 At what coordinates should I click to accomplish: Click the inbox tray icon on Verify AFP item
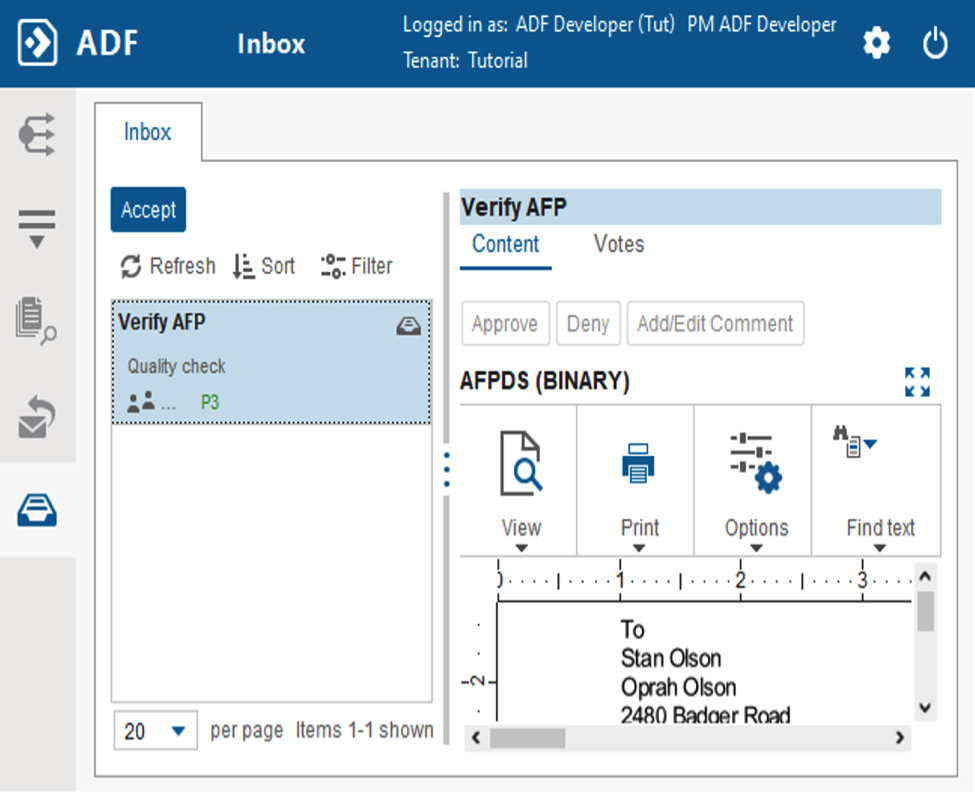(409, 326)
